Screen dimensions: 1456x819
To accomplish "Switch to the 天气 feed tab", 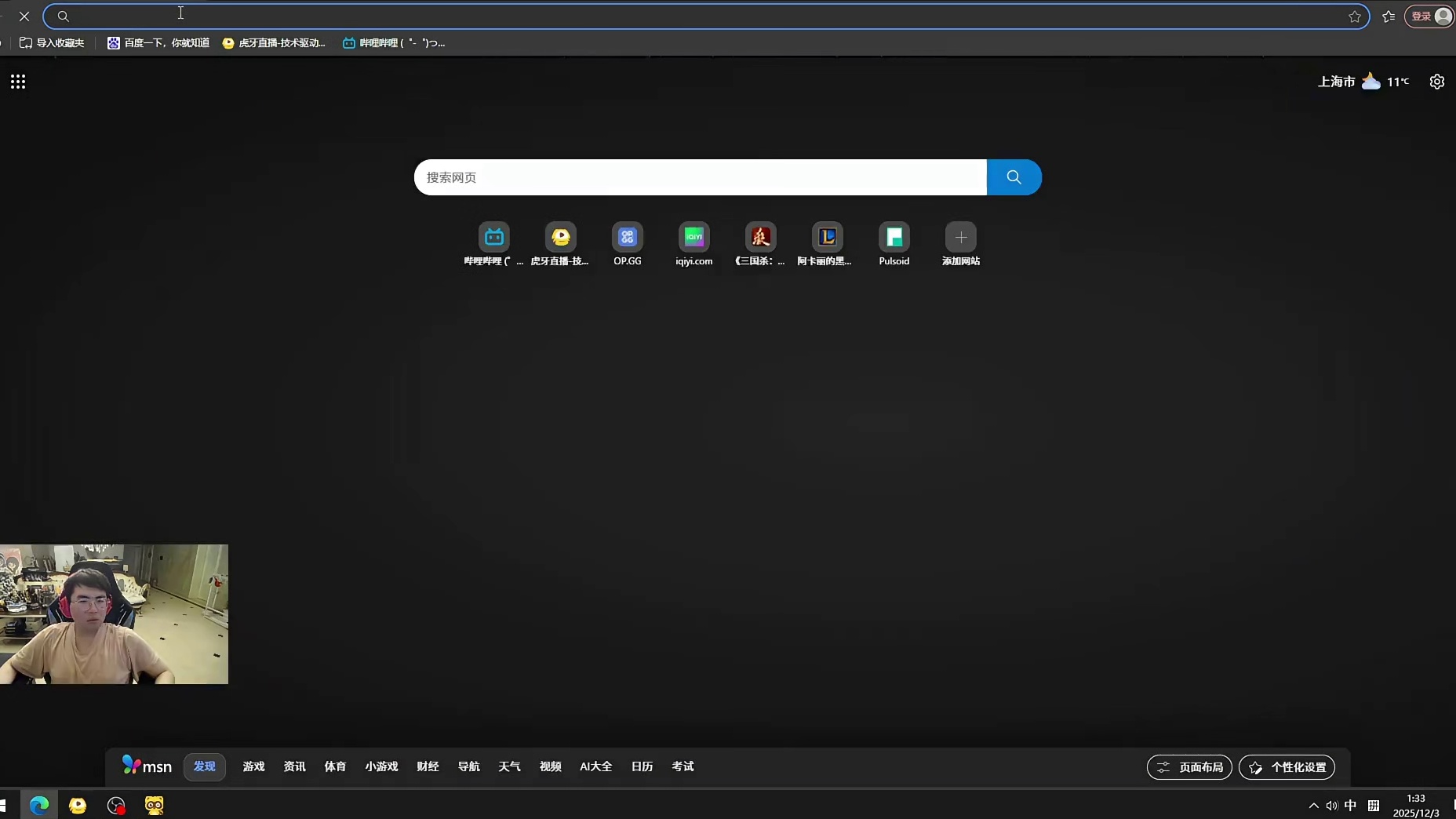I will 509,766.
